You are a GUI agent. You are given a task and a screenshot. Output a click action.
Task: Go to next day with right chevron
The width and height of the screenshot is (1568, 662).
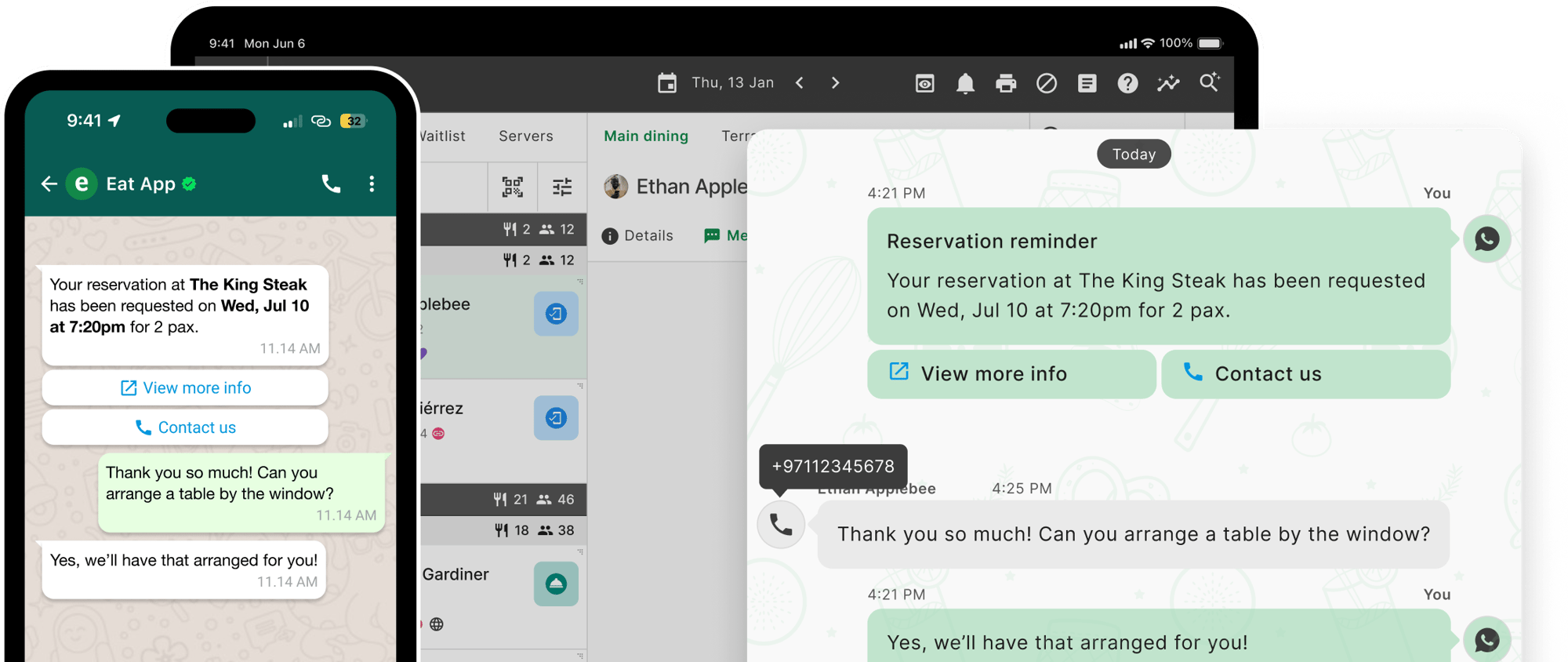[x=835, y=82]
